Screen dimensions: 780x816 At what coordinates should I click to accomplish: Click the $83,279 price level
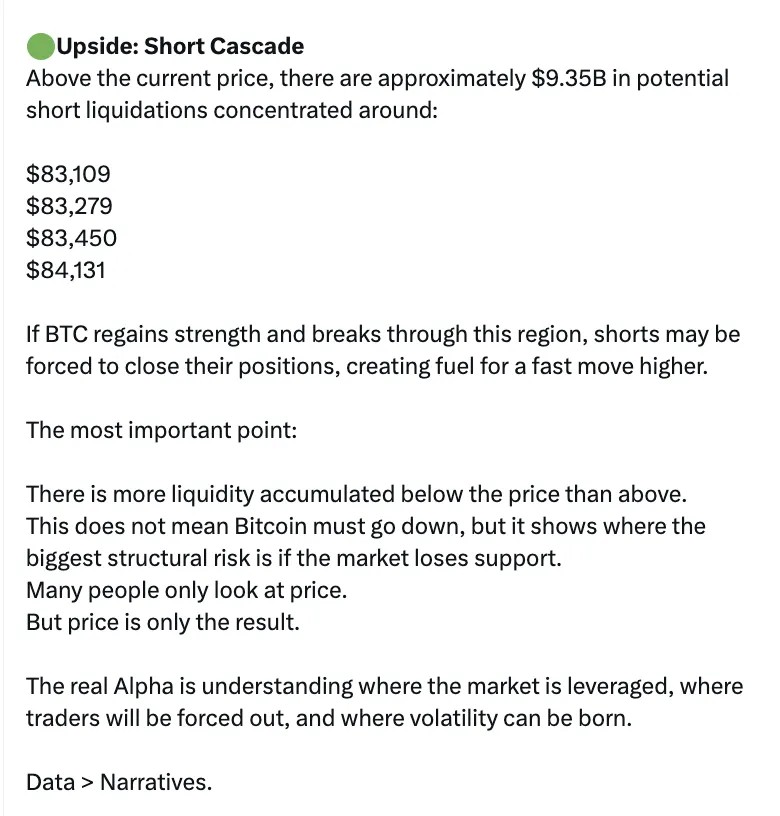pyautogui.click(x=69, y=206)
